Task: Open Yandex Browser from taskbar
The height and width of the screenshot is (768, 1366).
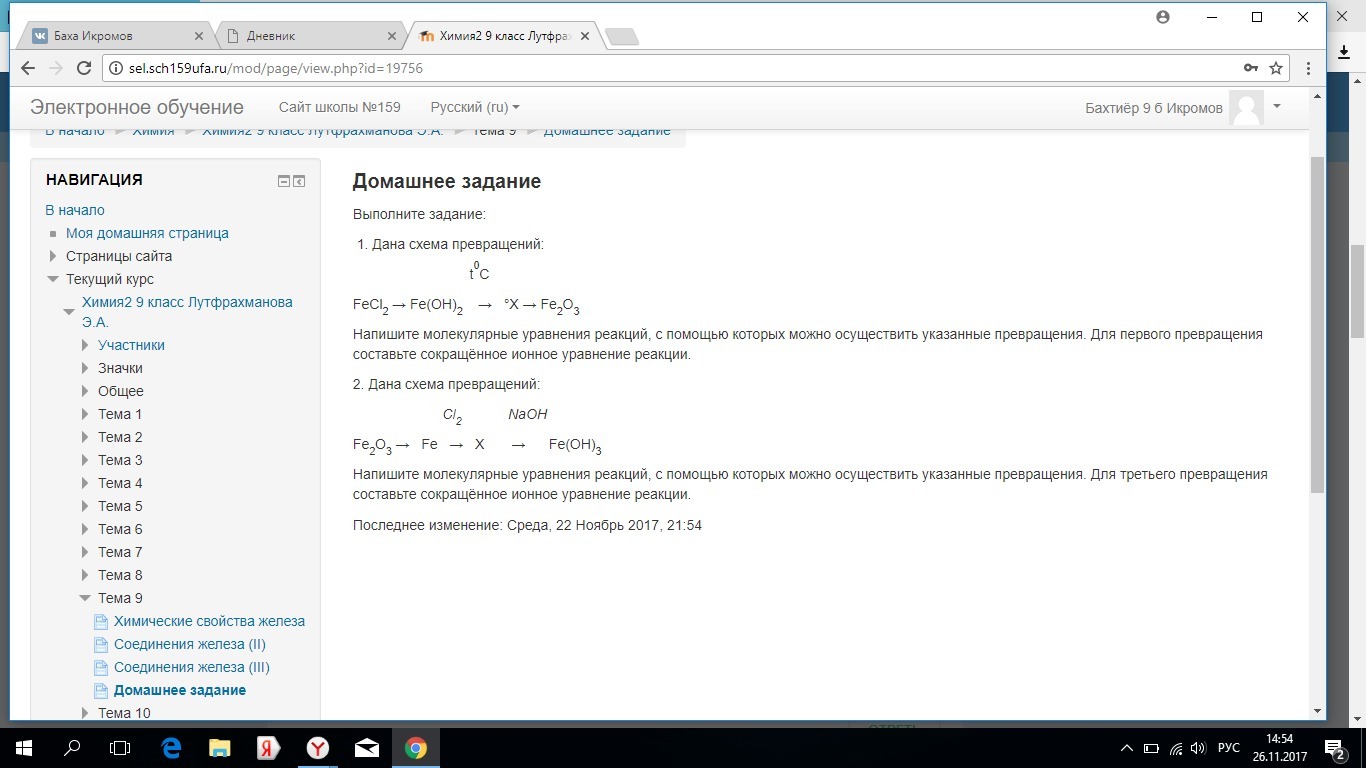Action: tap(317, 748)
